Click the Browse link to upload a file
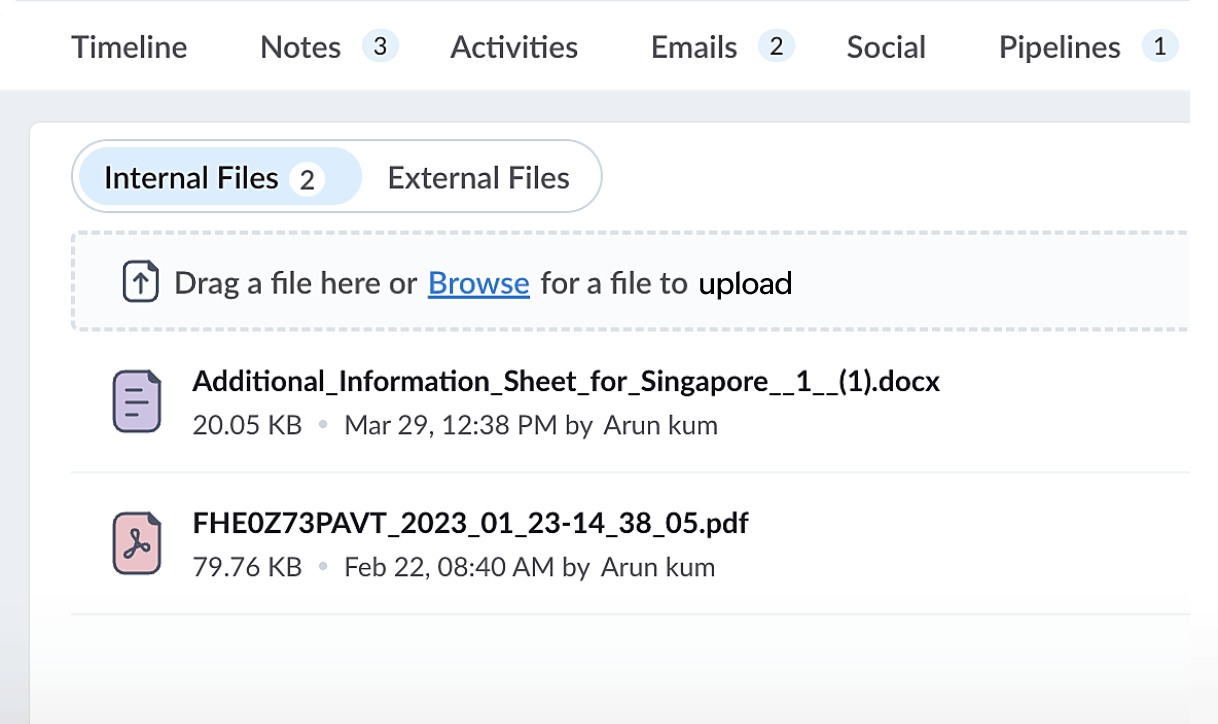The height and width of the screenshot is (724, 1218). (478, 284)
